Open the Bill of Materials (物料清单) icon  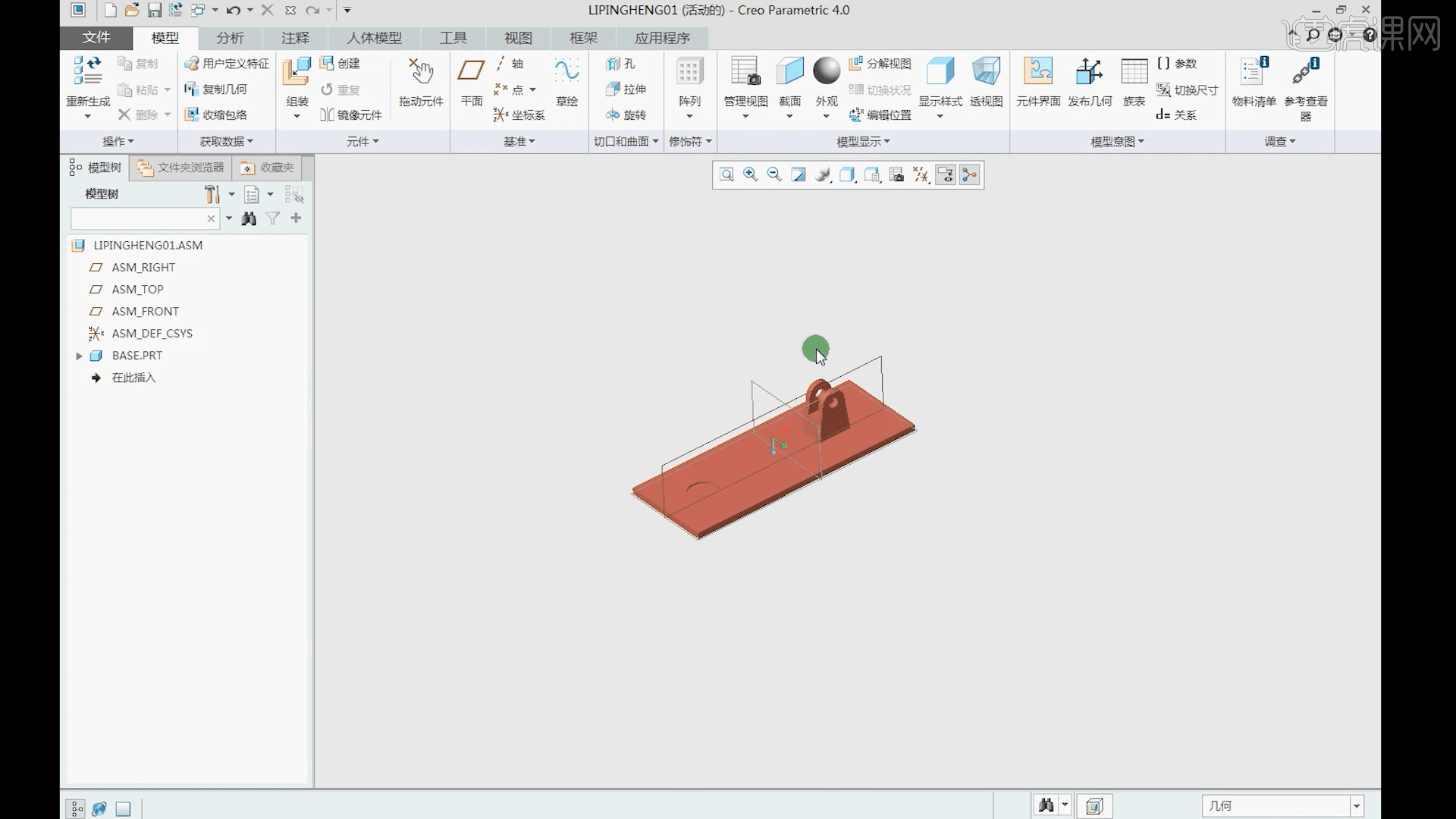(1254, 73)
